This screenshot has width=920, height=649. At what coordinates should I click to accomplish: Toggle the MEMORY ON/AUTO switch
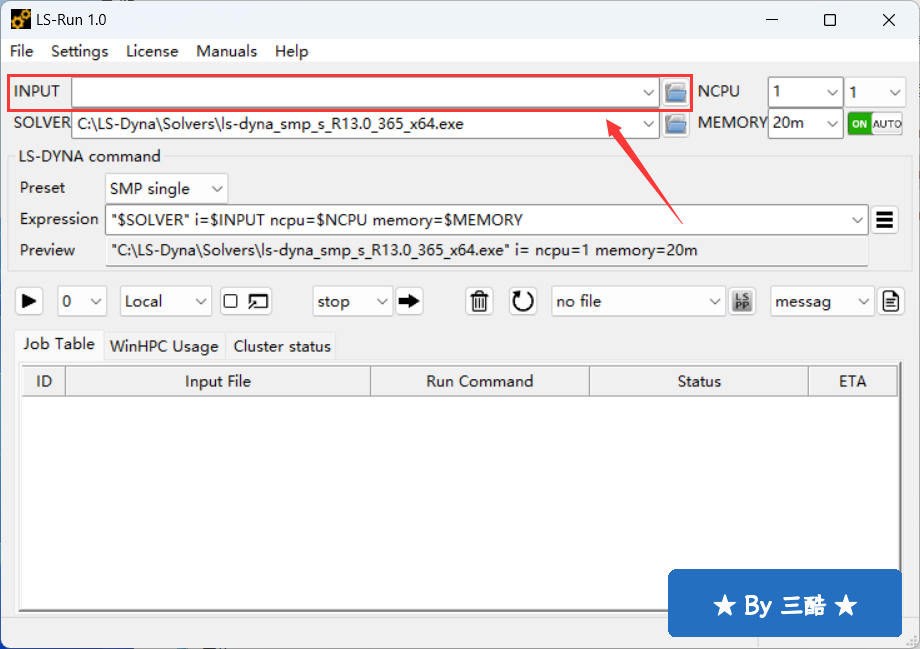pyautogui.click(x=875, y=124)
